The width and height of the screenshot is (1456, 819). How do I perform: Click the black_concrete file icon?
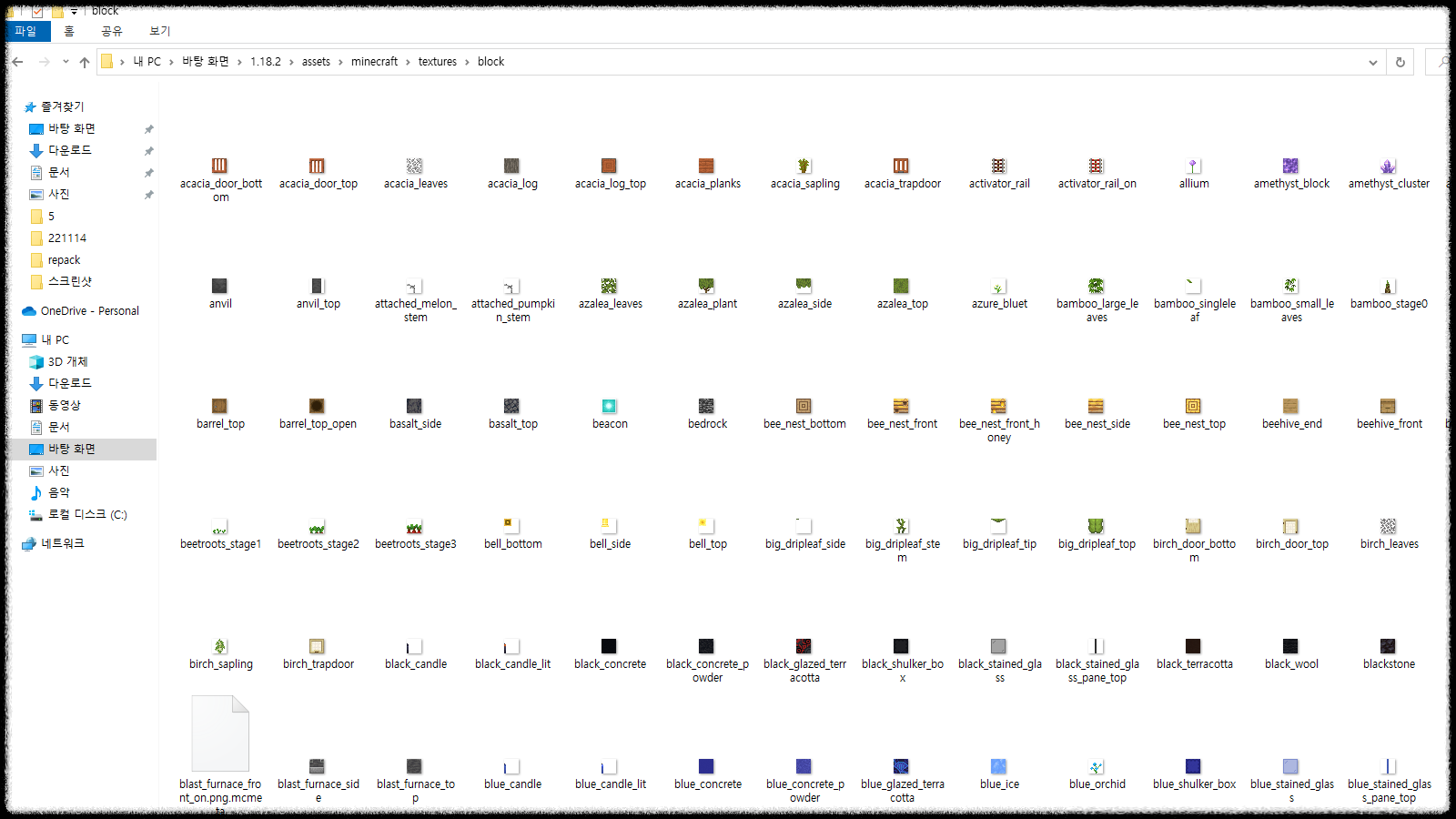coord(610,647)
